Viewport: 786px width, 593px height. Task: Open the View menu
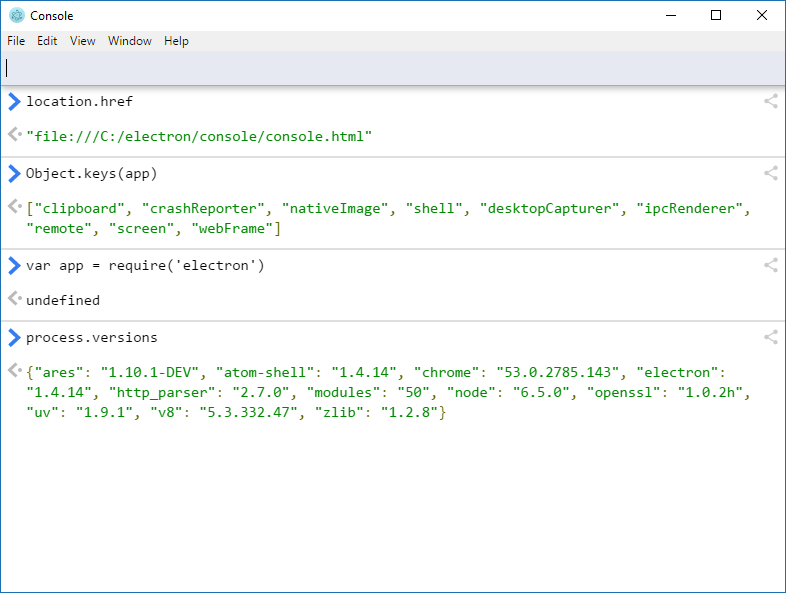point(83,41)
